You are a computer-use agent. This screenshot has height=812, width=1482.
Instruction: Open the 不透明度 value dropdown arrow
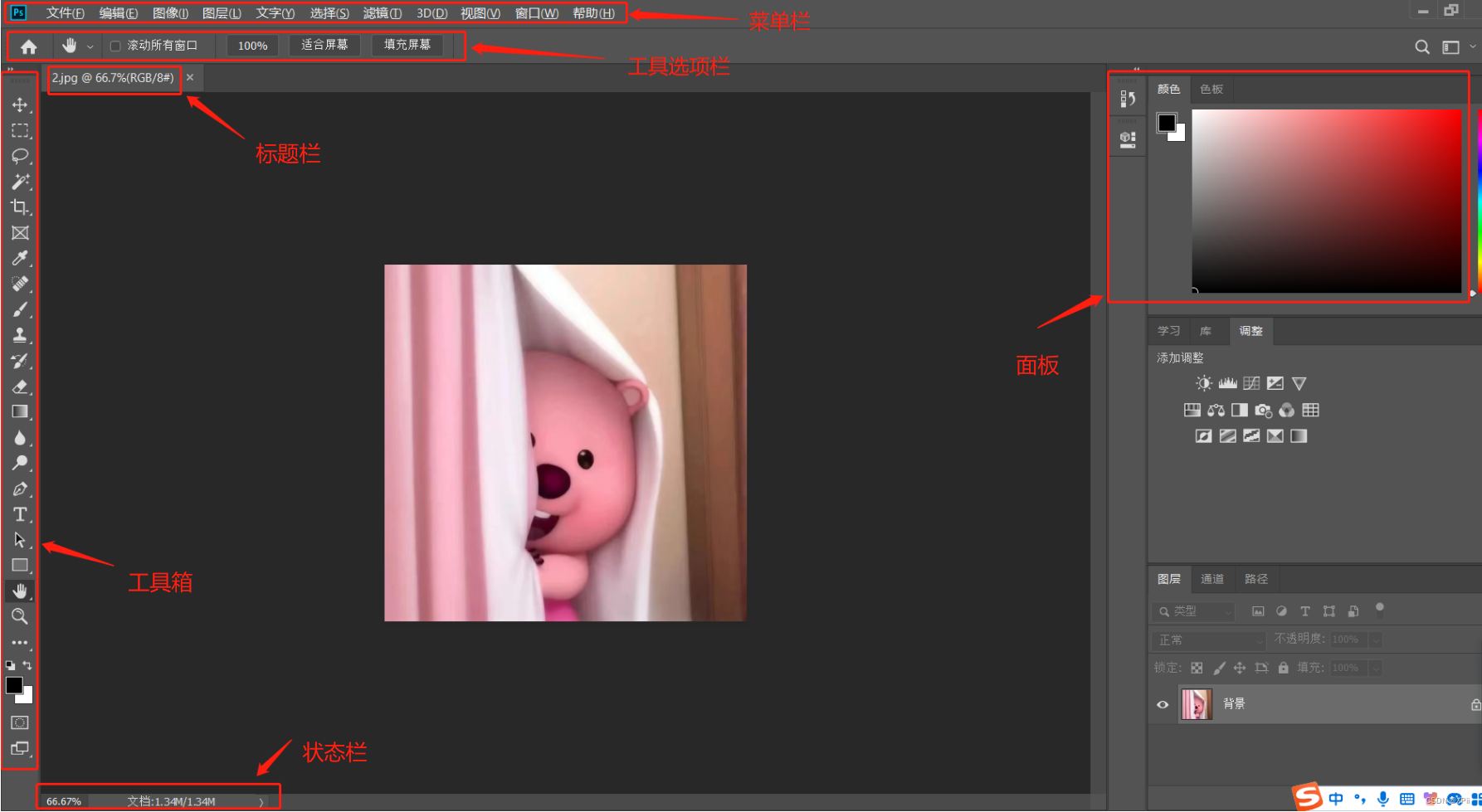click(x=1376, y=639)
